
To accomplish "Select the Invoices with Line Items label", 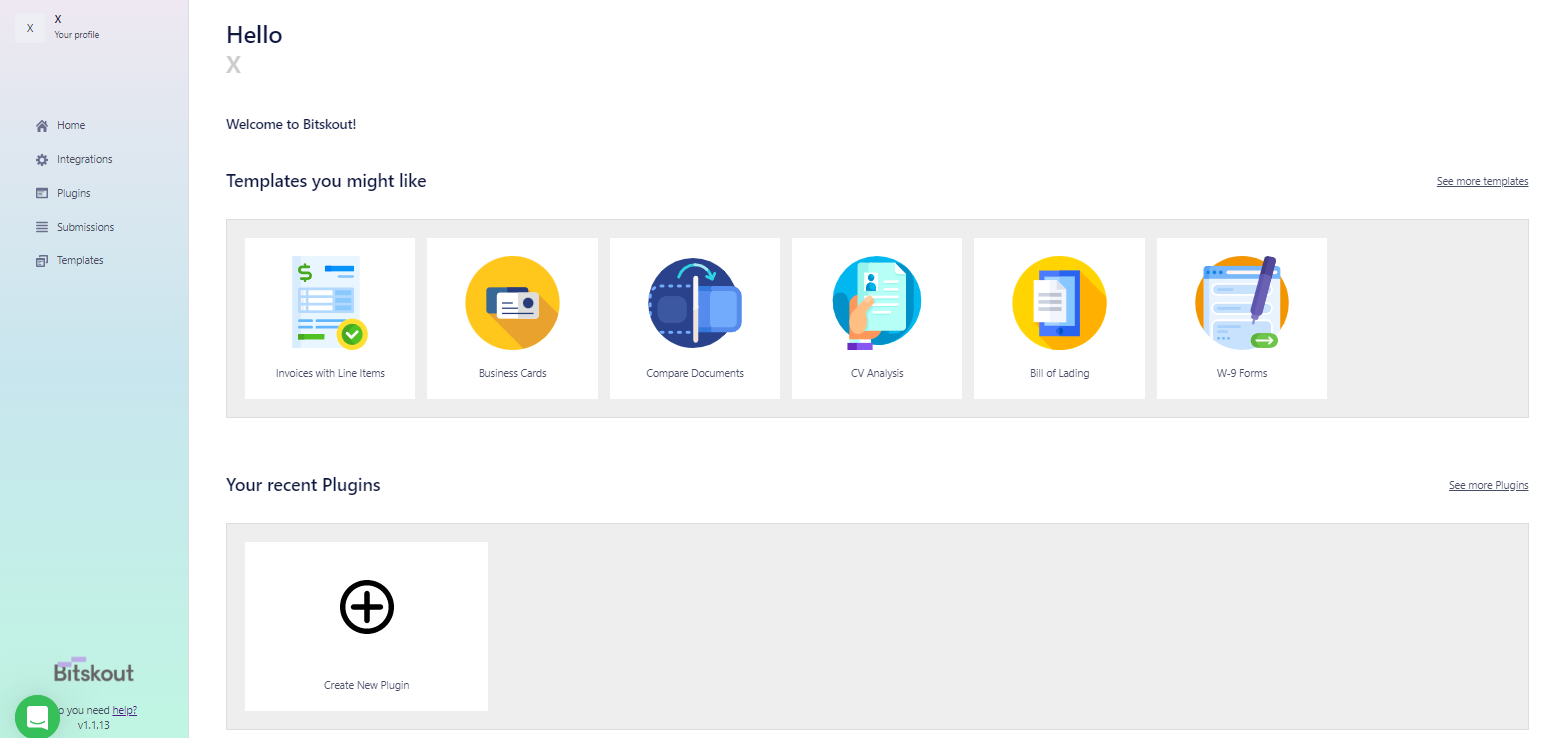I will [x=330, y=374].
